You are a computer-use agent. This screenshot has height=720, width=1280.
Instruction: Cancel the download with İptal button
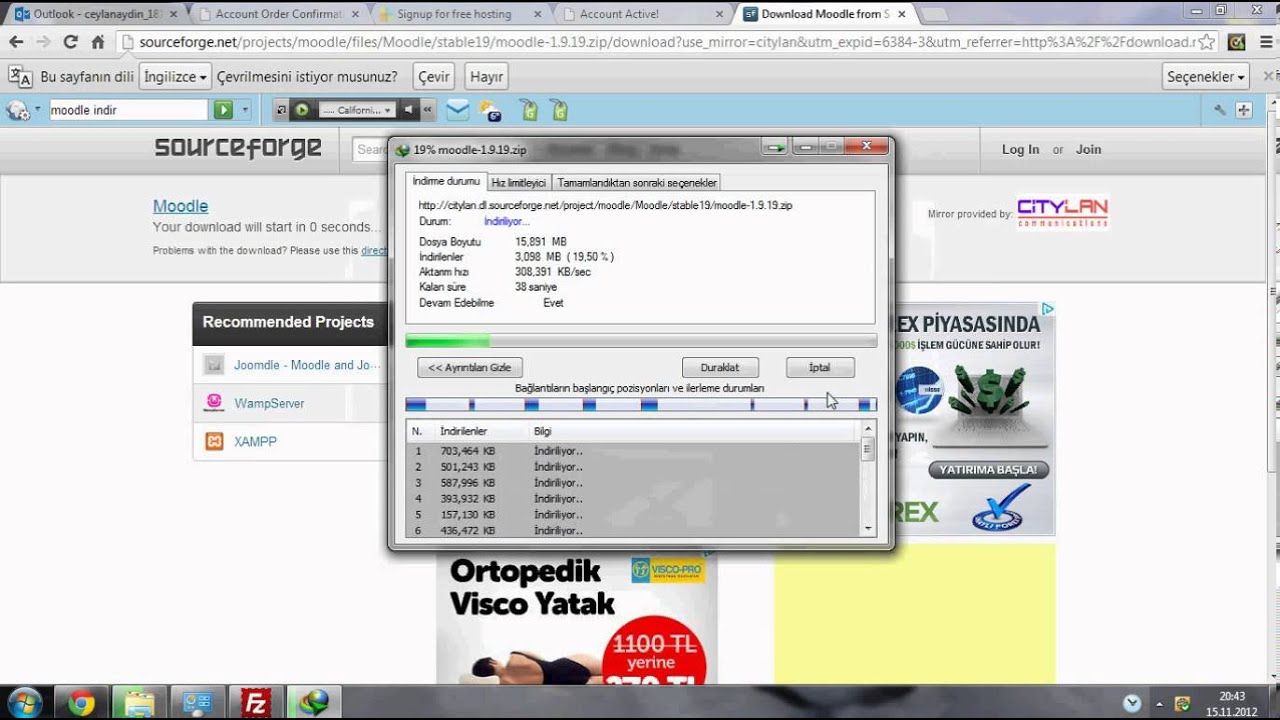[820, 367]
